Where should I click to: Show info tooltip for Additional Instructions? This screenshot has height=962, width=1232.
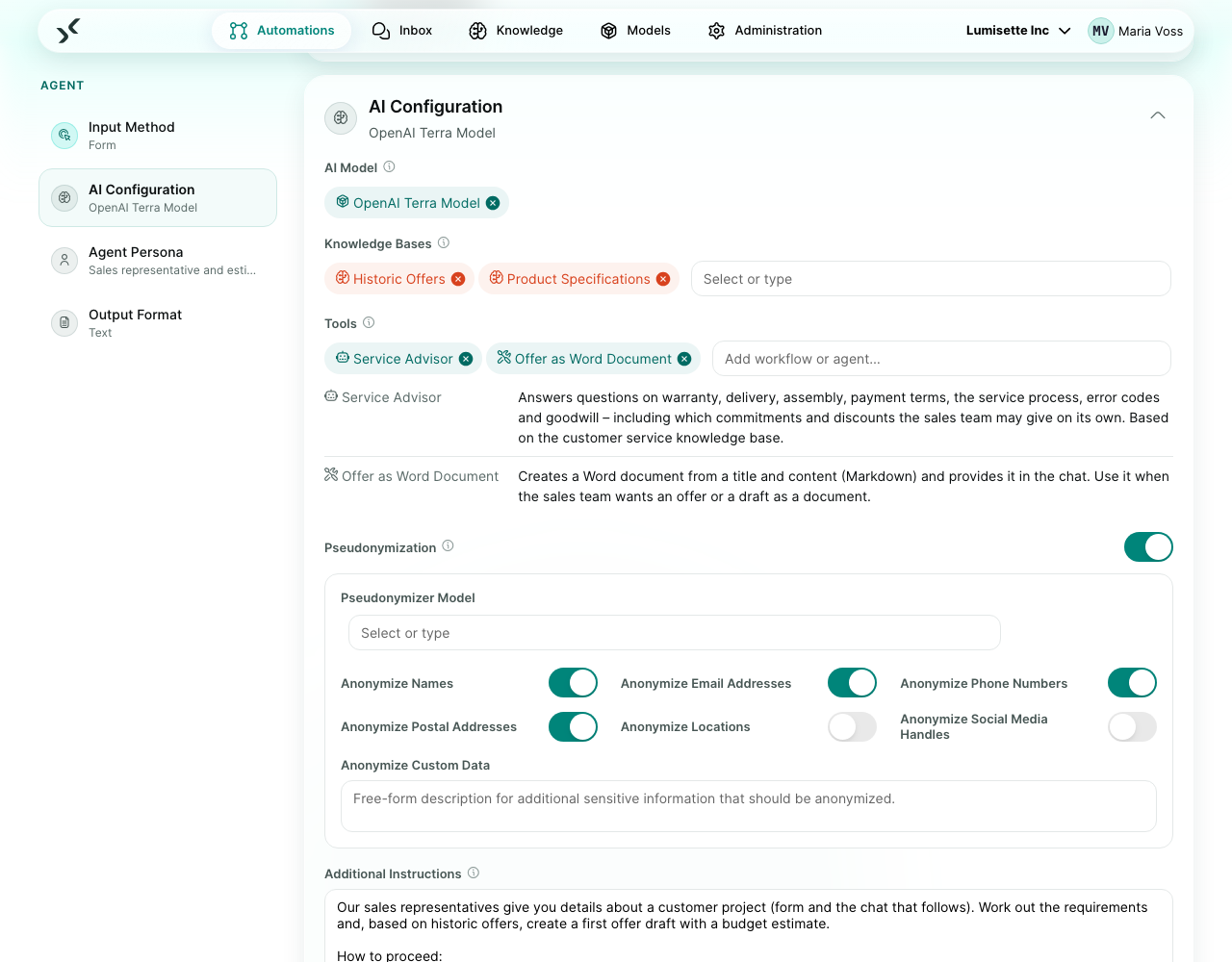[474, 873]
